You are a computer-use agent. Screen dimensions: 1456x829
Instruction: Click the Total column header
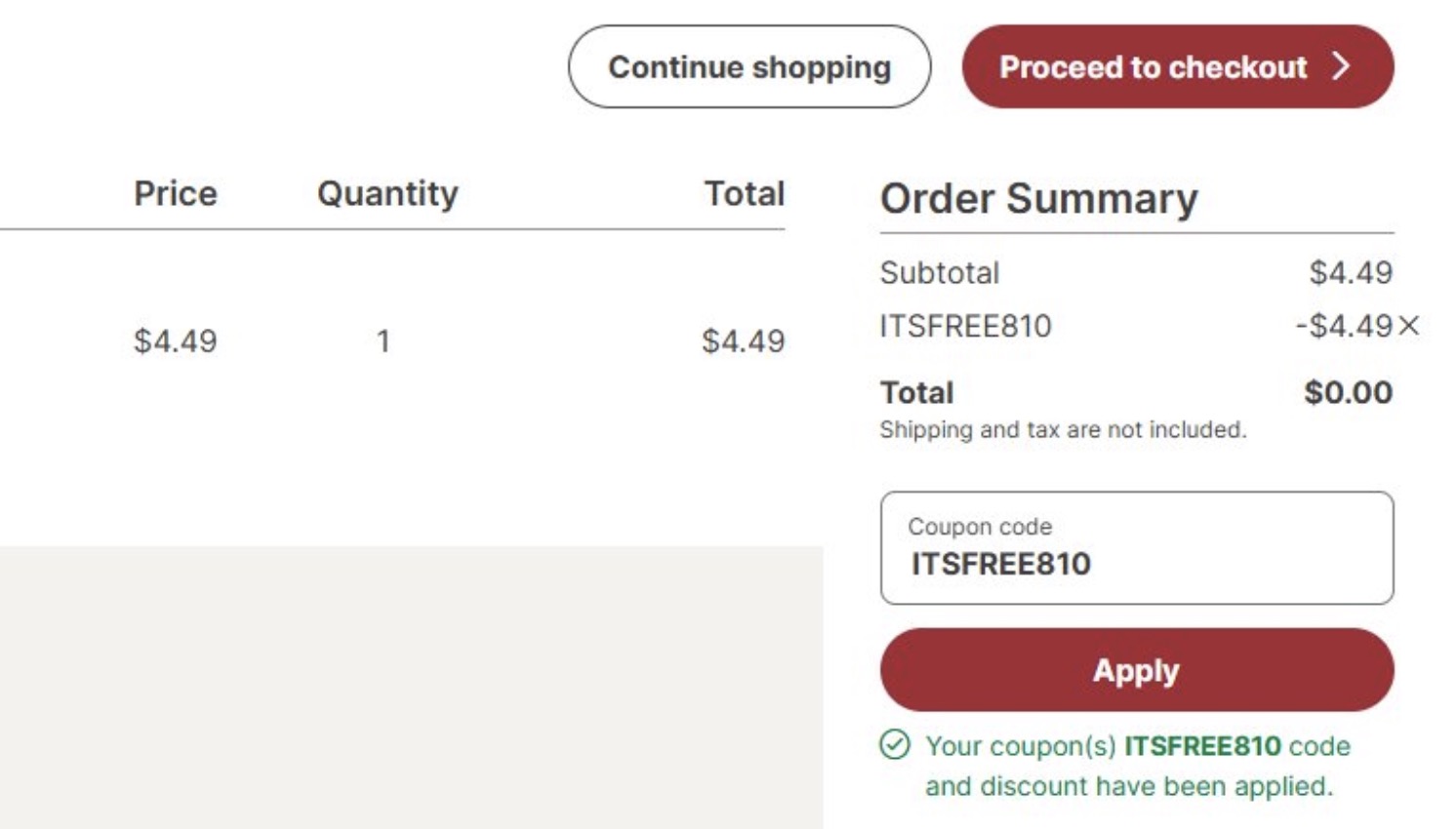(745, 193)
